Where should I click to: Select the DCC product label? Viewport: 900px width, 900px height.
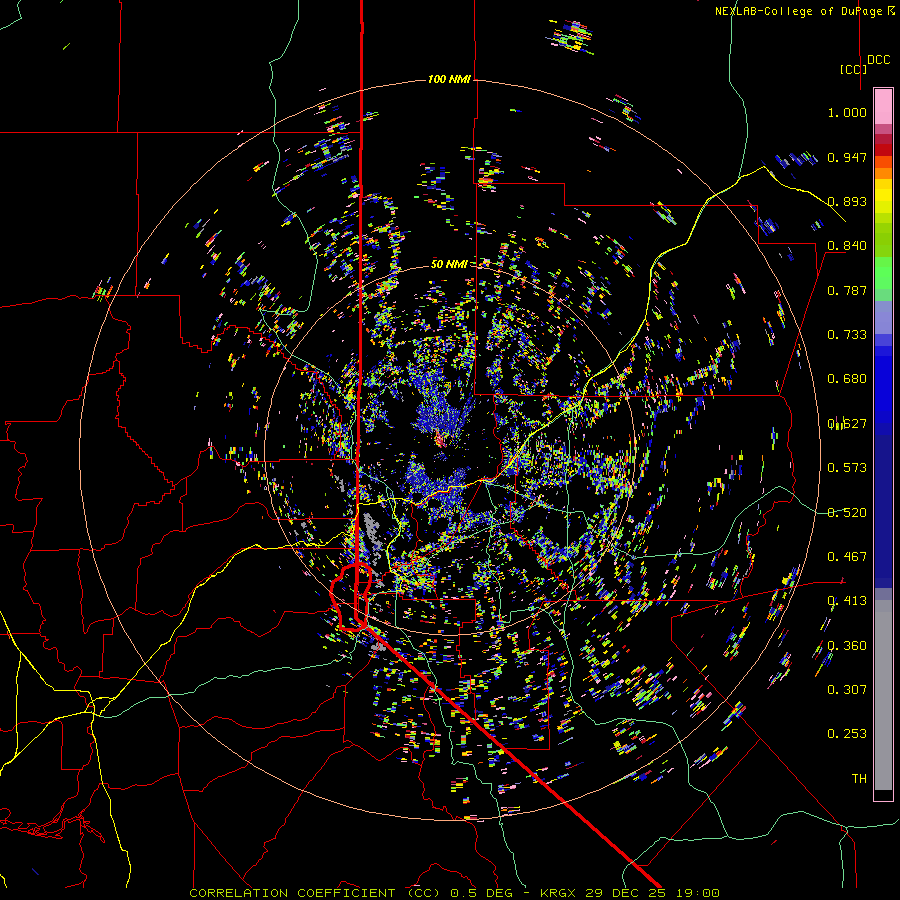point(878,60)
